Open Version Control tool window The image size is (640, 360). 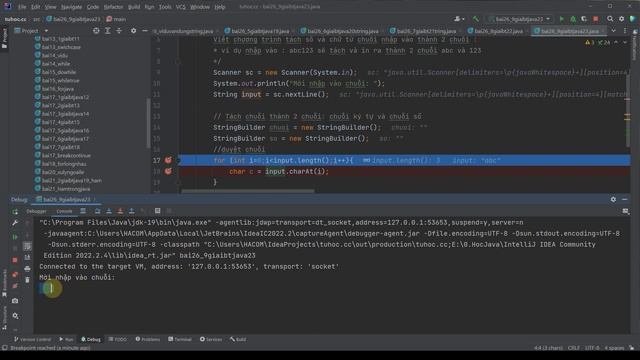[x=33, y=339]
